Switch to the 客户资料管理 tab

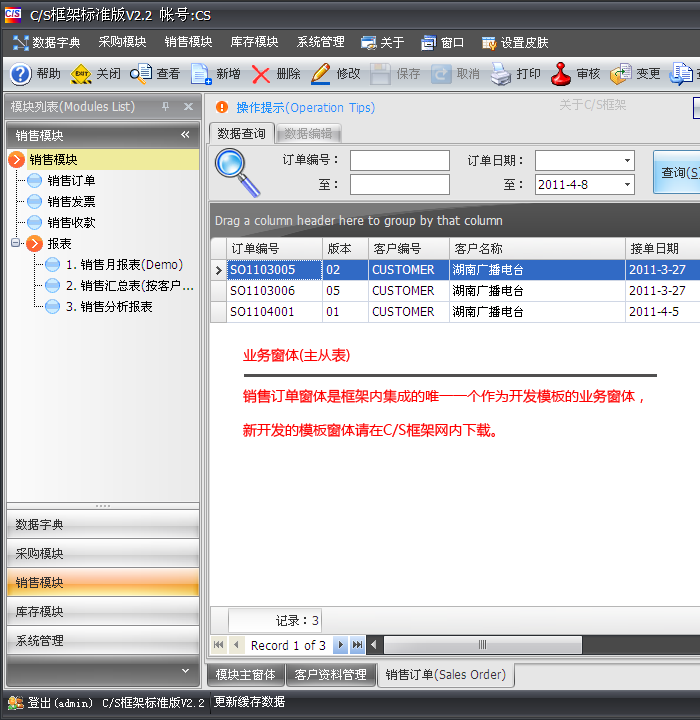point(330,675)
